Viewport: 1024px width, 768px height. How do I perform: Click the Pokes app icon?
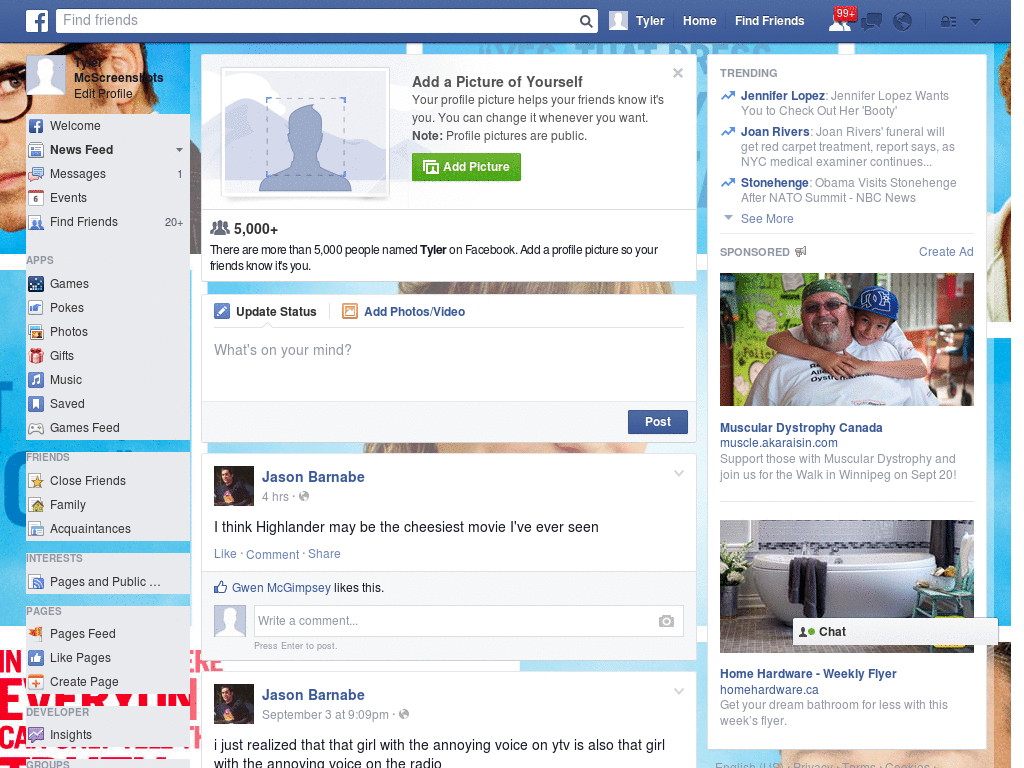click(x=36, y=308)
